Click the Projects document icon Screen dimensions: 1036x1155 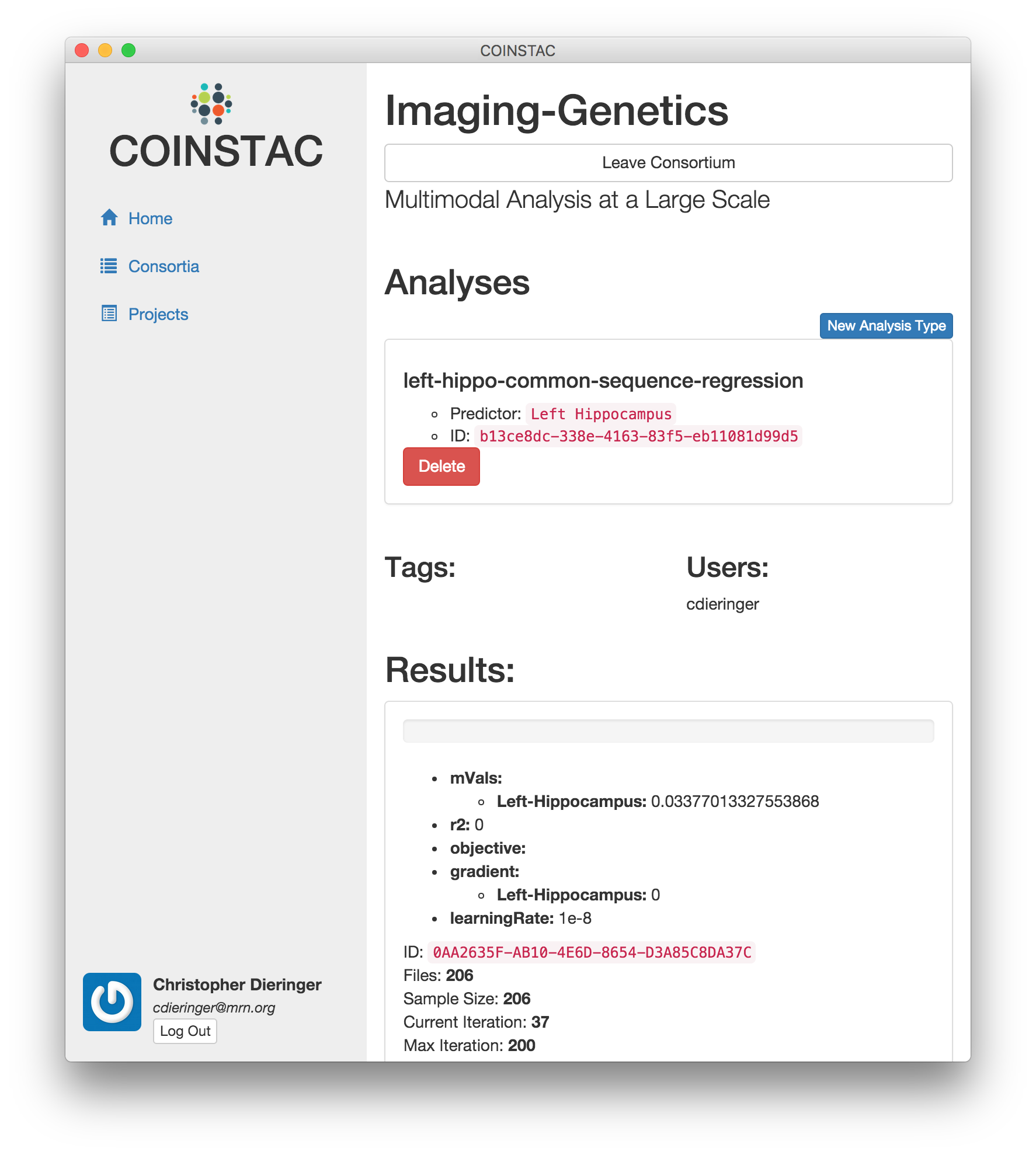pyautogui.click(x=109, y=314)
